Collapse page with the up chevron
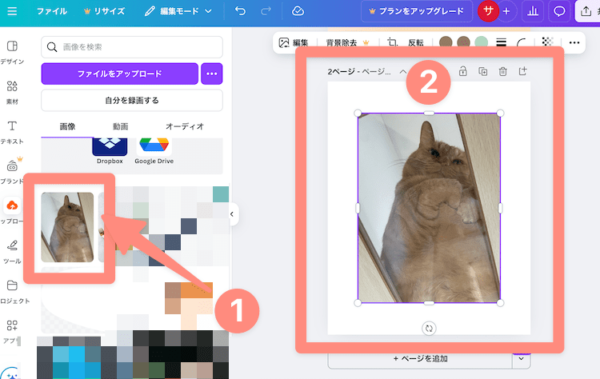The height and width of the screenshot is (379, 600). pos(403,72)
